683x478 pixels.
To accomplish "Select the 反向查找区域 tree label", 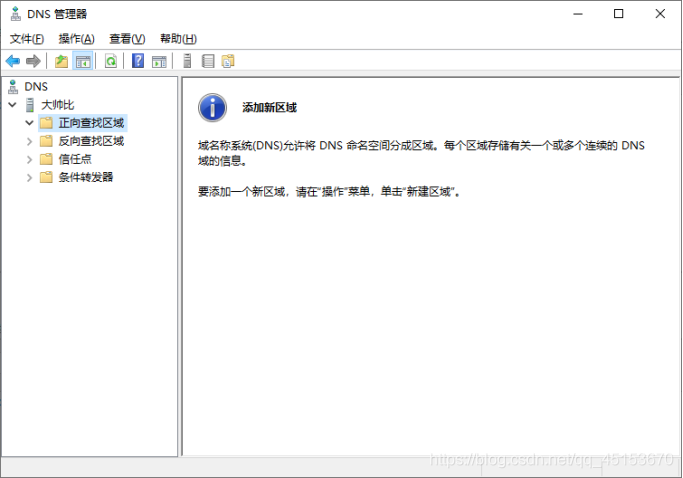I will tap(91, 141).
